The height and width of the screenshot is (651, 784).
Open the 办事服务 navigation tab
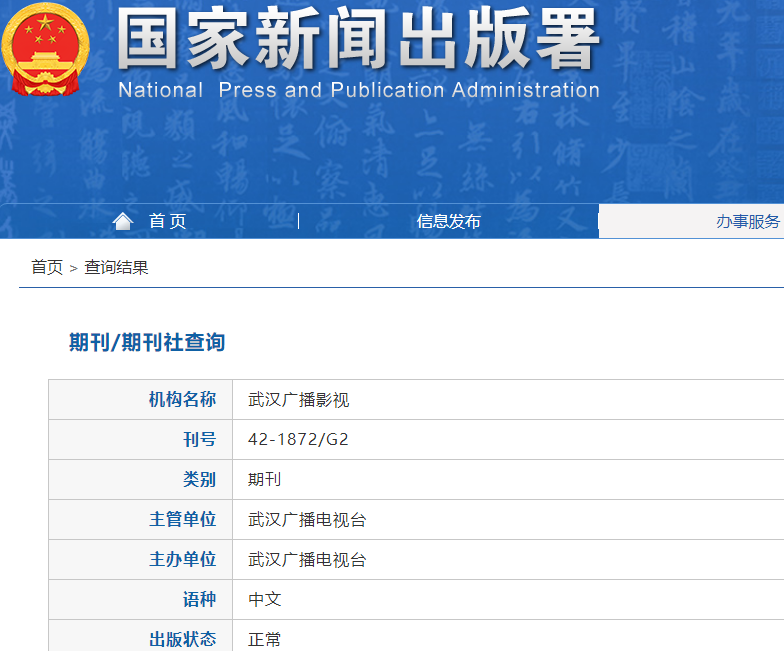tap(747, 222)
